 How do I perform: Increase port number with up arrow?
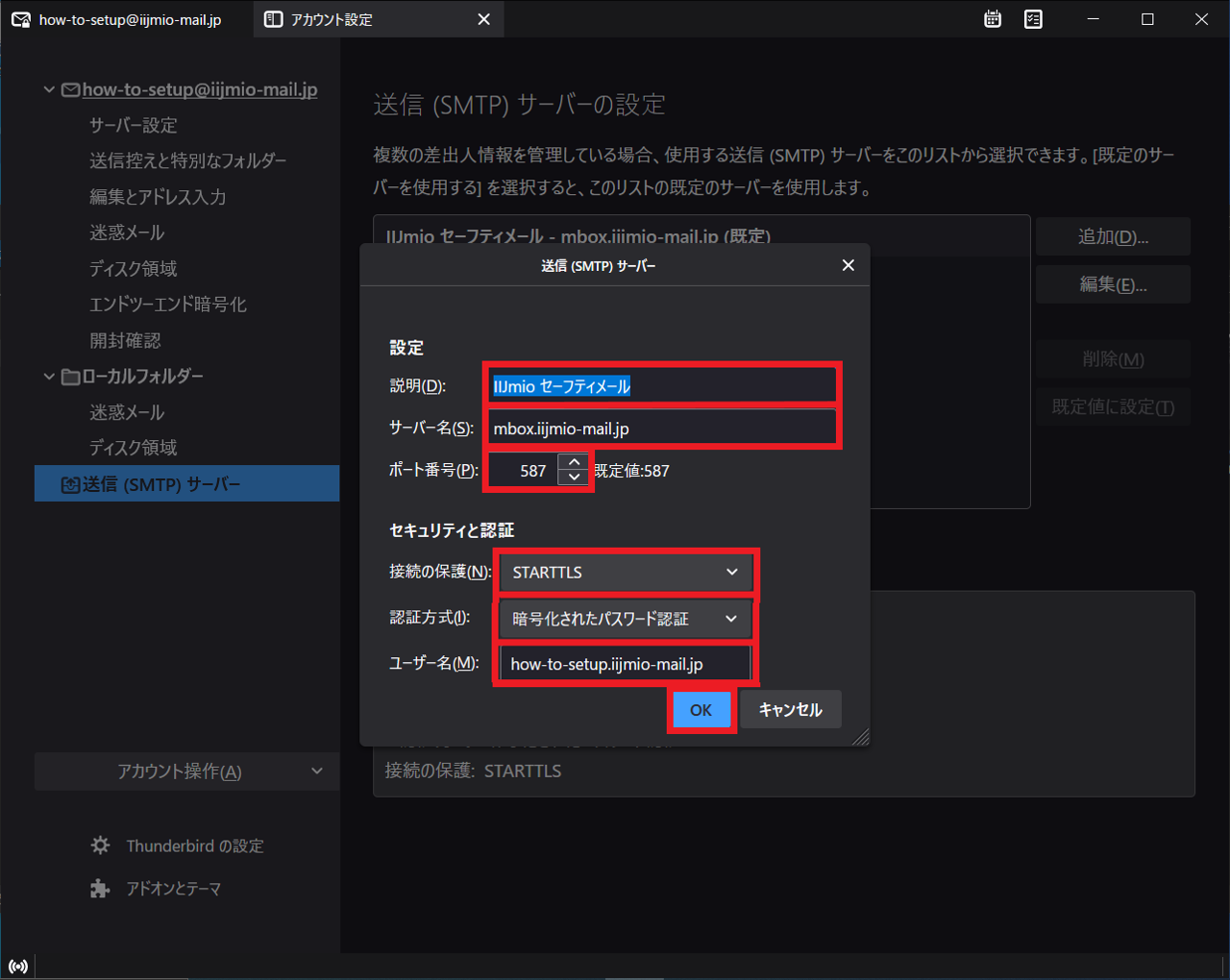[x=574, y=462]
